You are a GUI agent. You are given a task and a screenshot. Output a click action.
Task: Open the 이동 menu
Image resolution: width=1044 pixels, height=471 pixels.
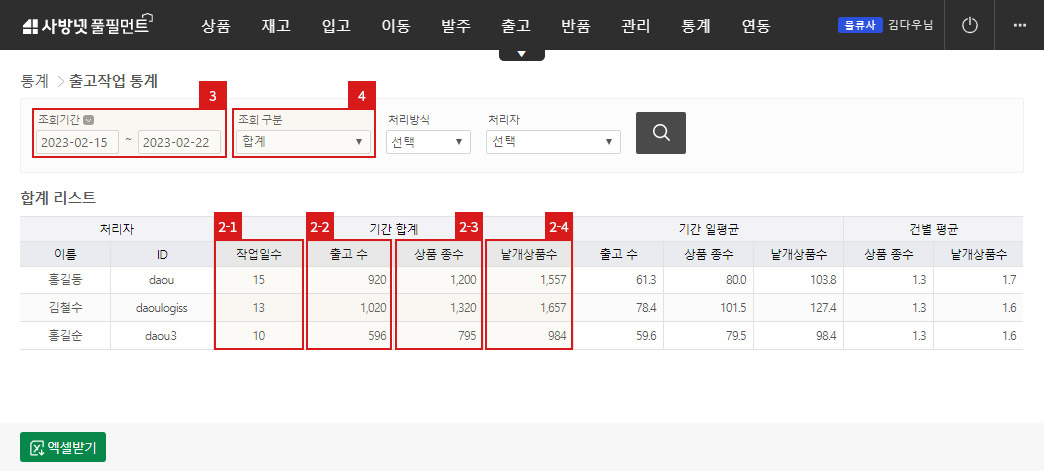point(395,27)
